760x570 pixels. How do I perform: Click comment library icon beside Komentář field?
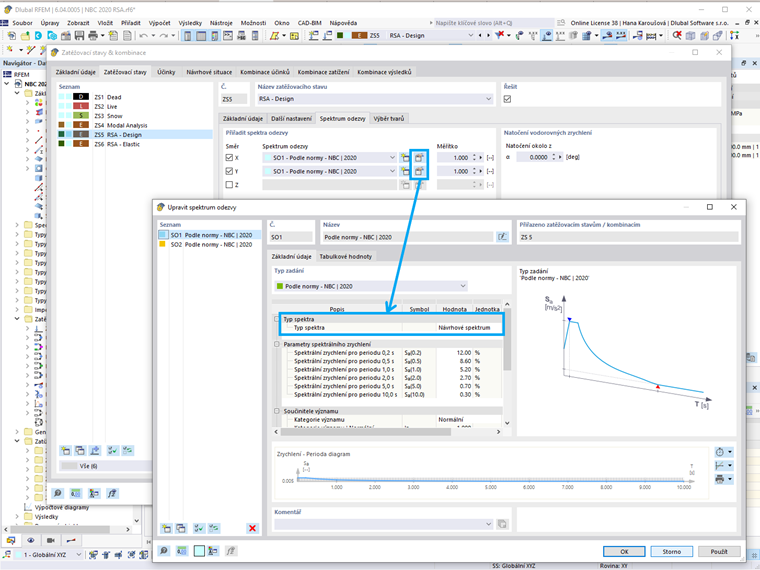[x=503, y=524]
